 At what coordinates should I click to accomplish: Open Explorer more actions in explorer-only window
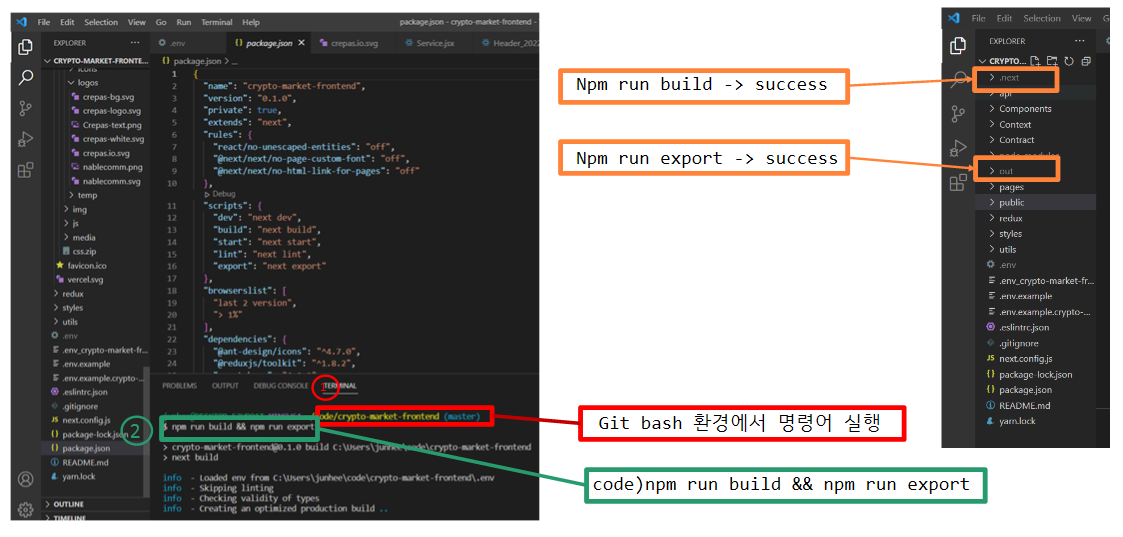(x=1079, y=41)
